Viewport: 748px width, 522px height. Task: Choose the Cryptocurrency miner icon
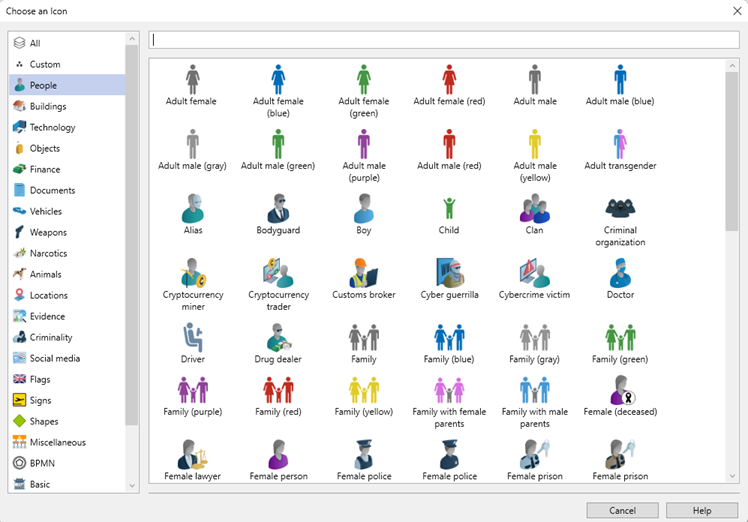(x=193, y=273)
